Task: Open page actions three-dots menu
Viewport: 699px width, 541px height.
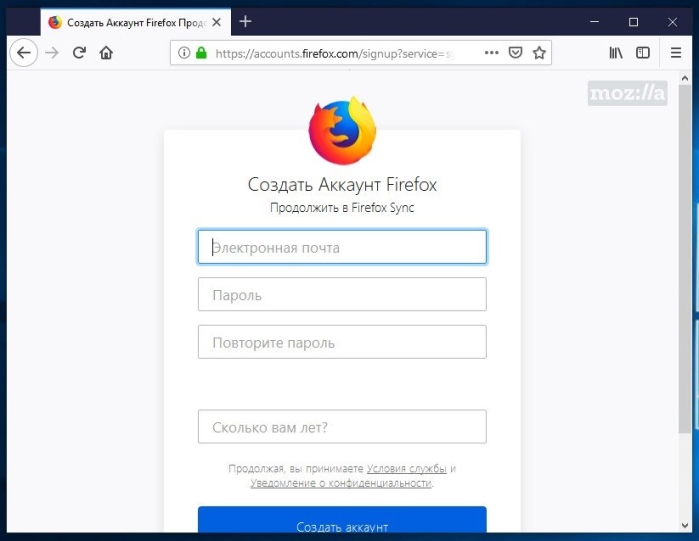Action: (491, 53)
